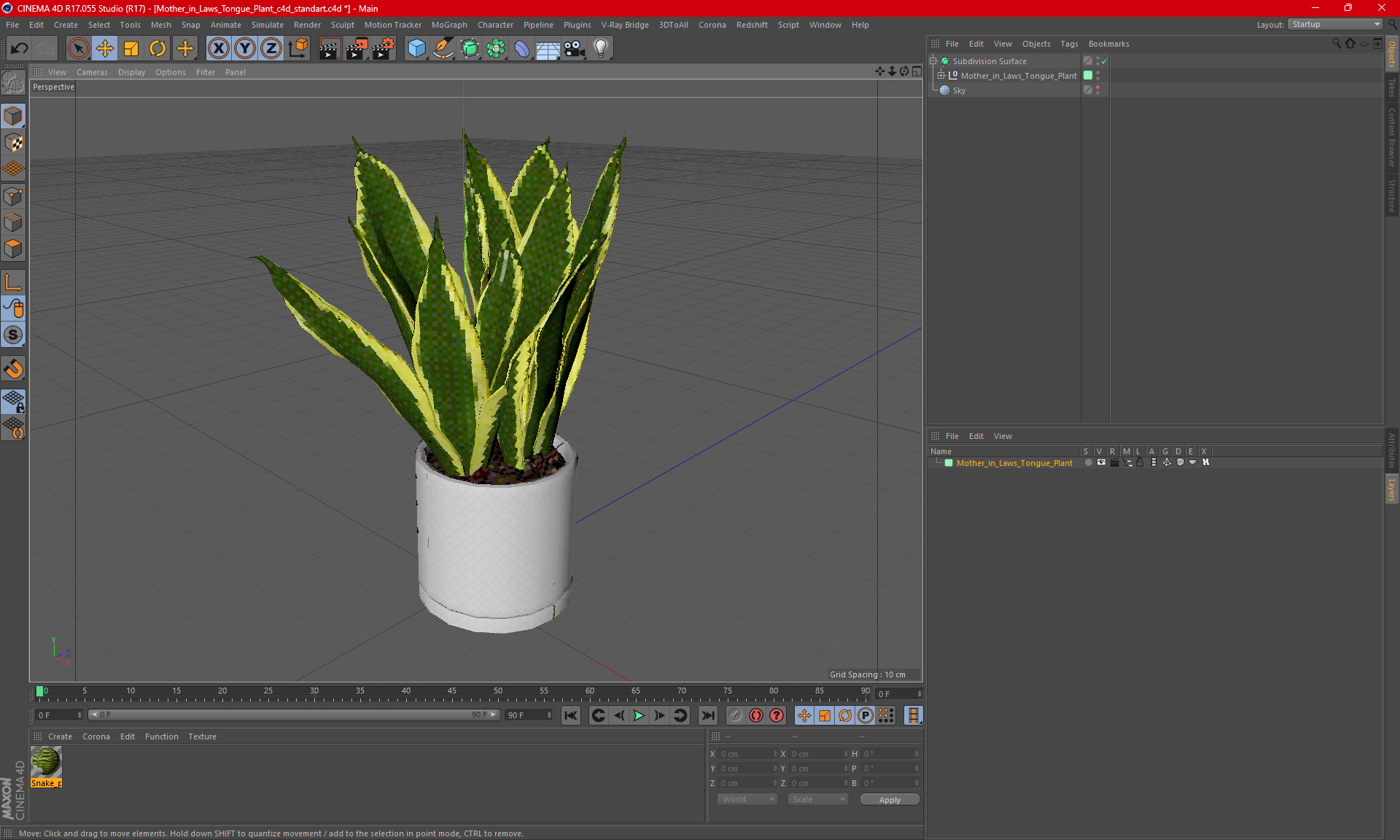
Task: Click the Apply button
Action: pos(890,800)
